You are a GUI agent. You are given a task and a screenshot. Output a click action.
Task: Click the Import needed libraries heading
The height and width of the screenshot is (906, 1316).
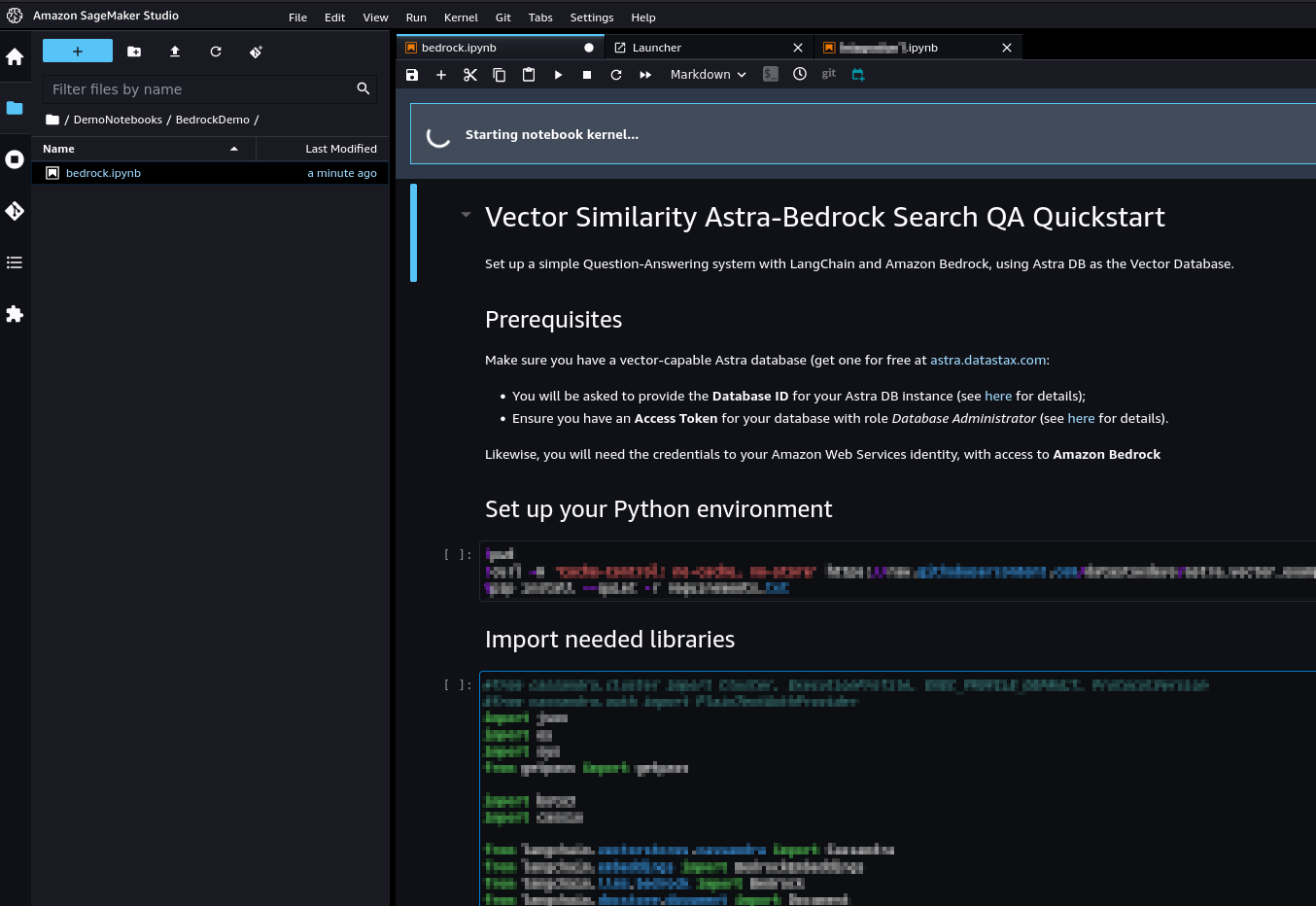[609, 640]
